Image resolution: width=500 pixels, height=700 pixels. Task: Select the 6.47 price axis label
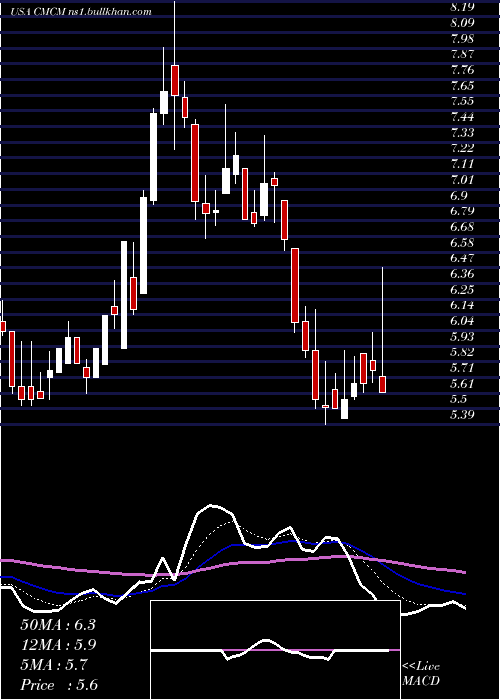tap(462, 258)
